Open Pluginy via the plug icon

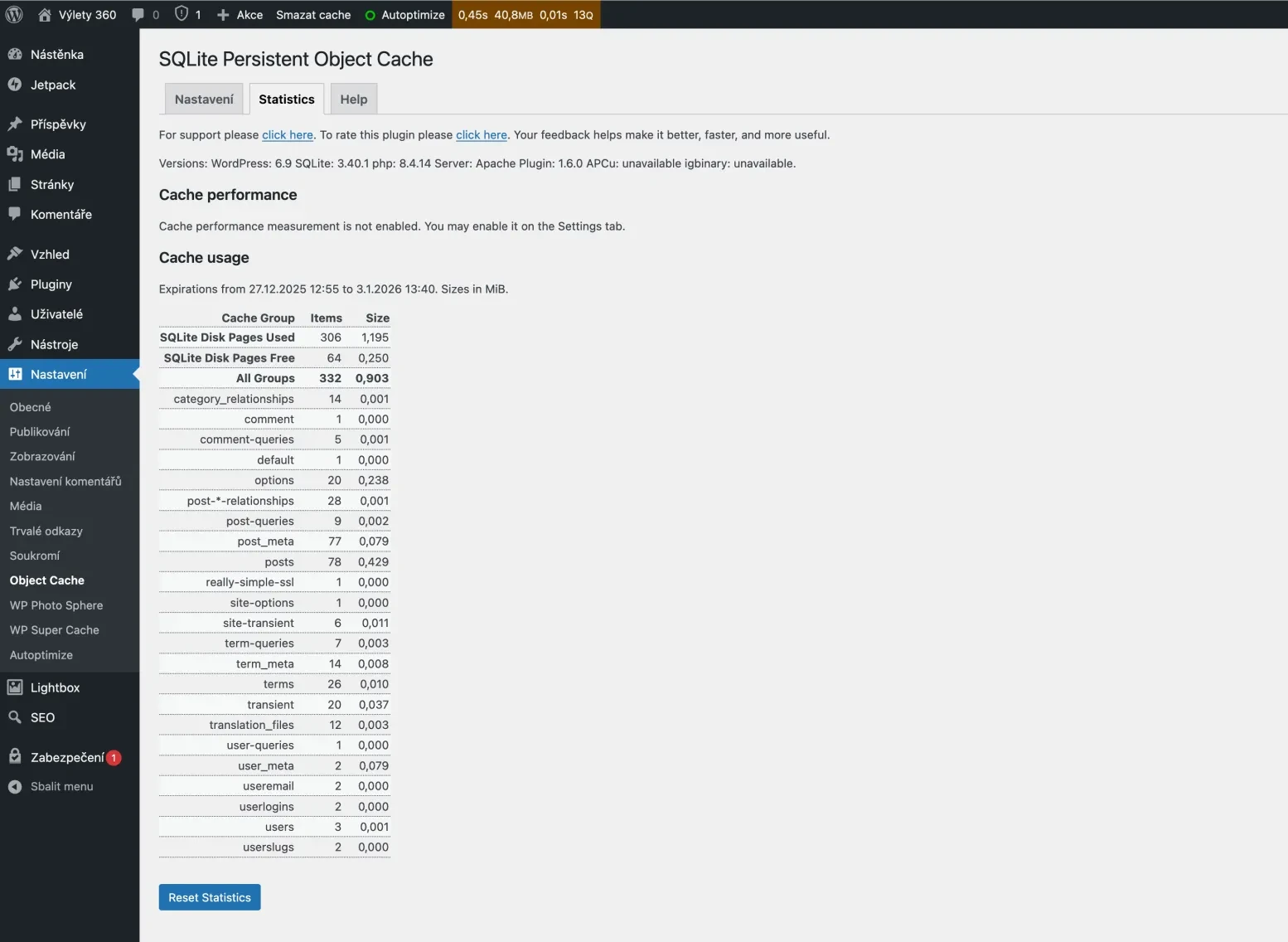click(17, 284)
